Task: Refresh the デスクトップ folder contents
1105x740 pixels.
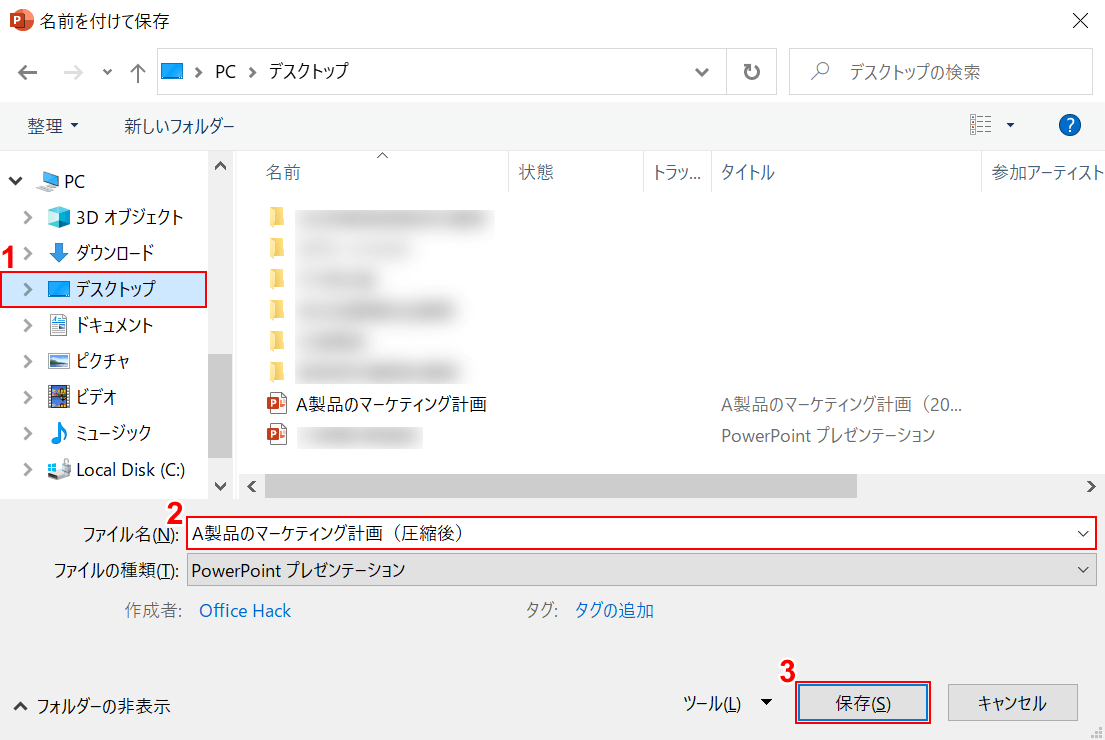Action: pos(751,71)
